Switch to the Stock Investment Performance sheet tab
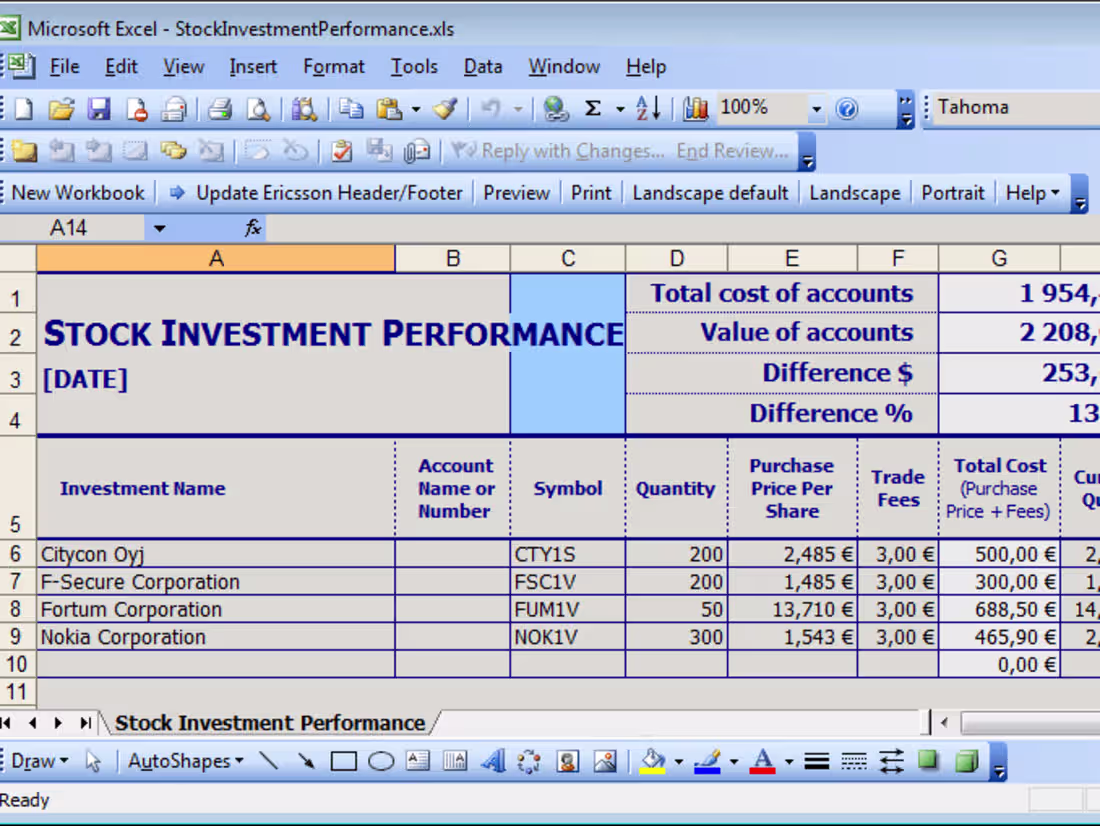Image resolution: width=1100 pixels, height=826 pixels. tap(268, 722)
